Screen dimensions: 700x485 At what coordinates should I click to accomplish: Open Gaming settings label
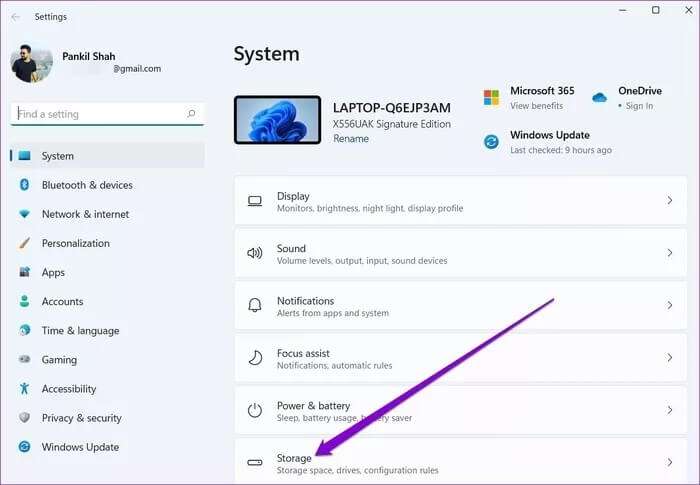[x=59, y=360]
